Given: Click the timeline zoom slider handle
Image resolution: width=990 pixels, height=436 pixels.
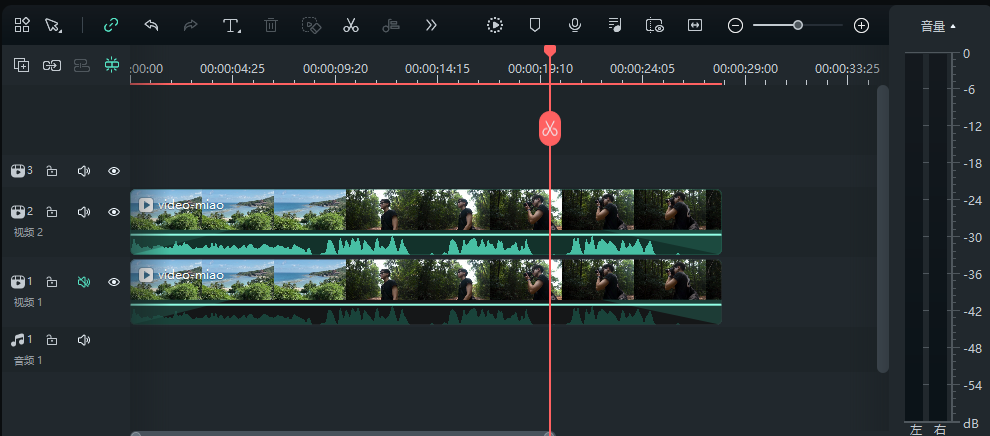Looking at the screenshot, I should 798,25.
